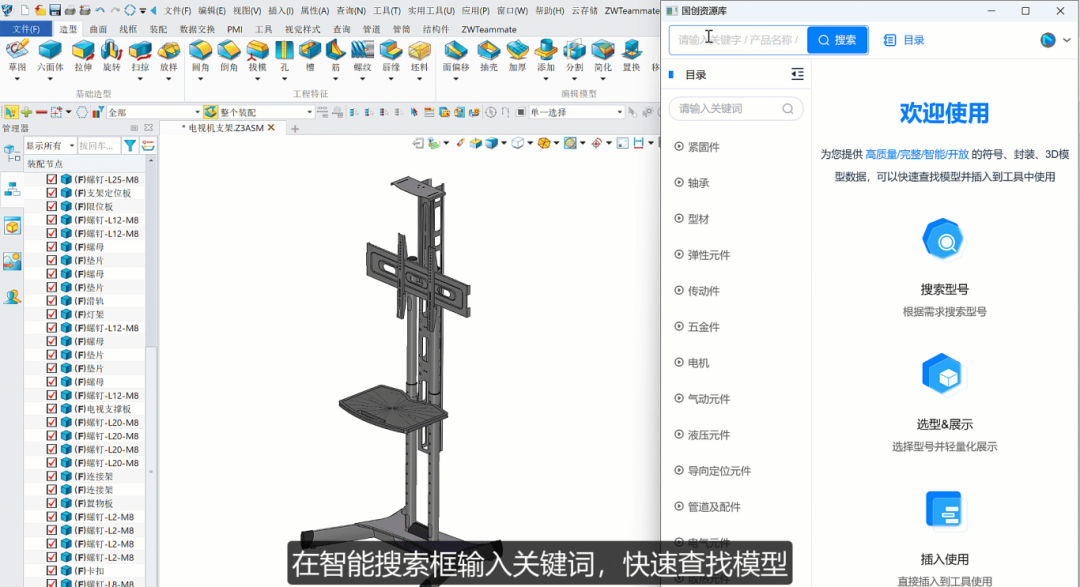The width and height of the screenshot is (1080, 587).
Task: Select the 扫掠 sweep tool
Action: 140,56
